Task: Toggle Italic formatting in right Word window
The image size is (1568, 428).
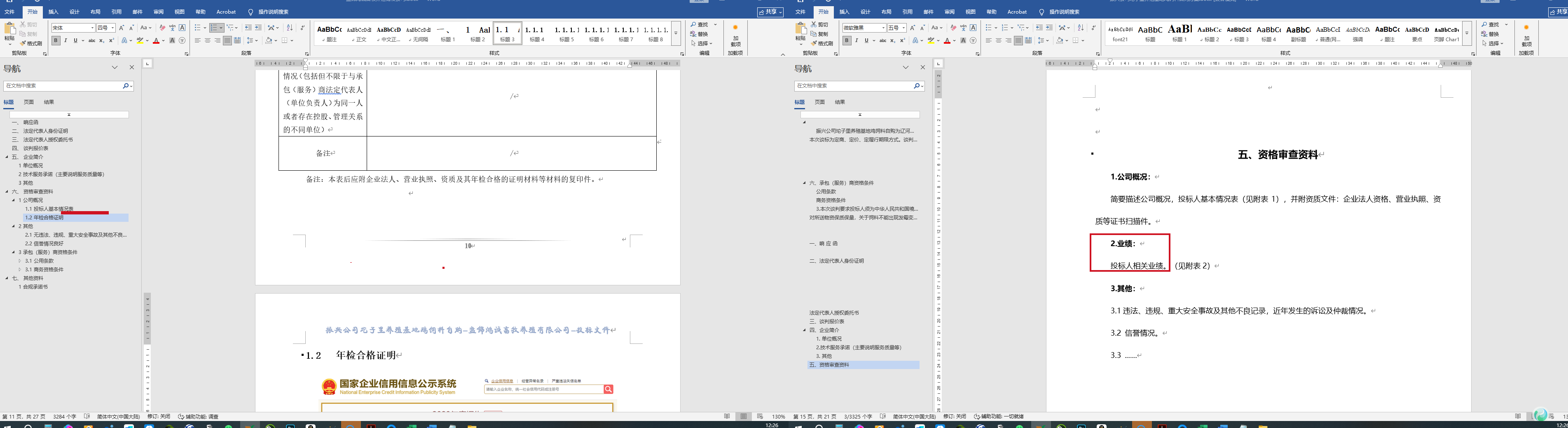Action: coord(857,41)
